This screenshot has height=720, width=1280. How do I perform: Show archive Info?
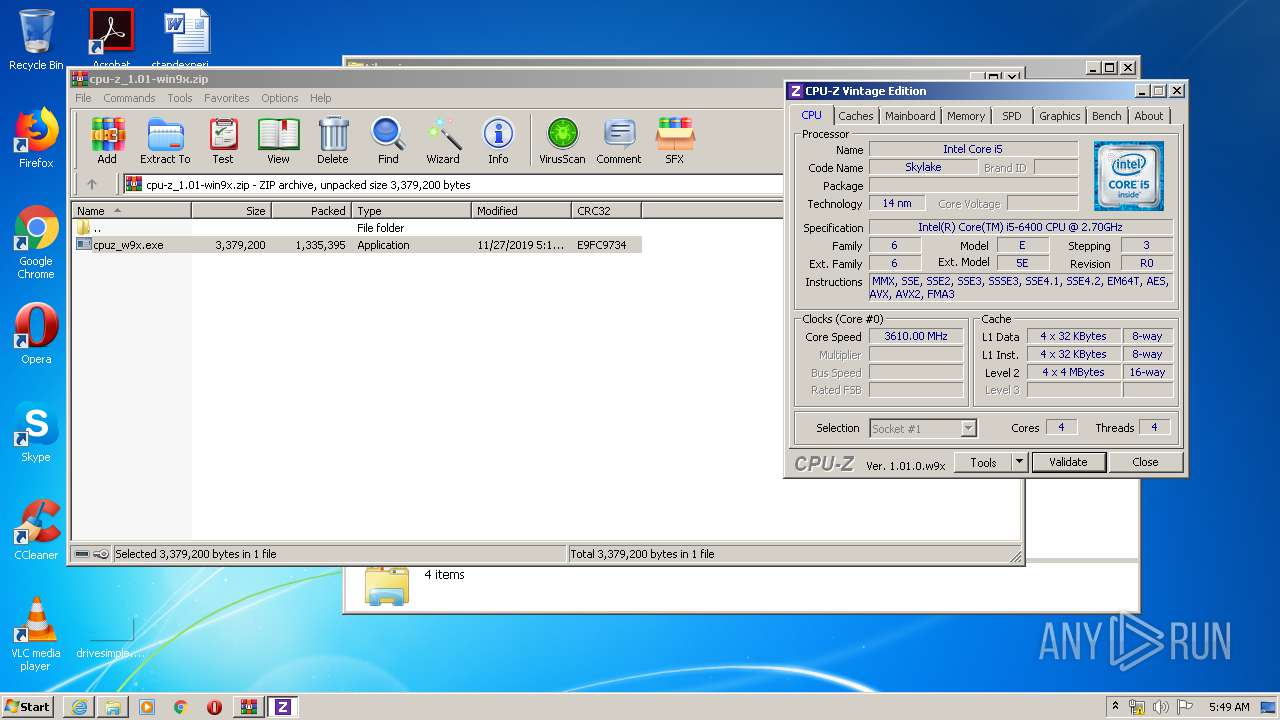pyautogui.click(x=498, y=140)
